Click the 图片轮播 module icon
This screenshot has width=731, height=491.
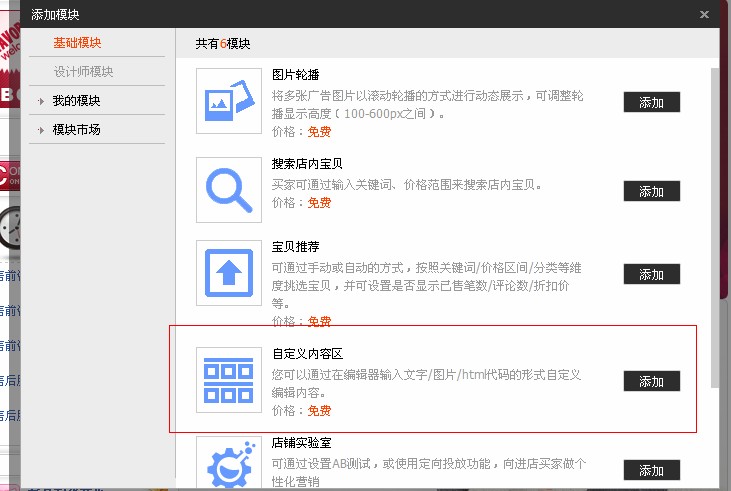point(229,101)
